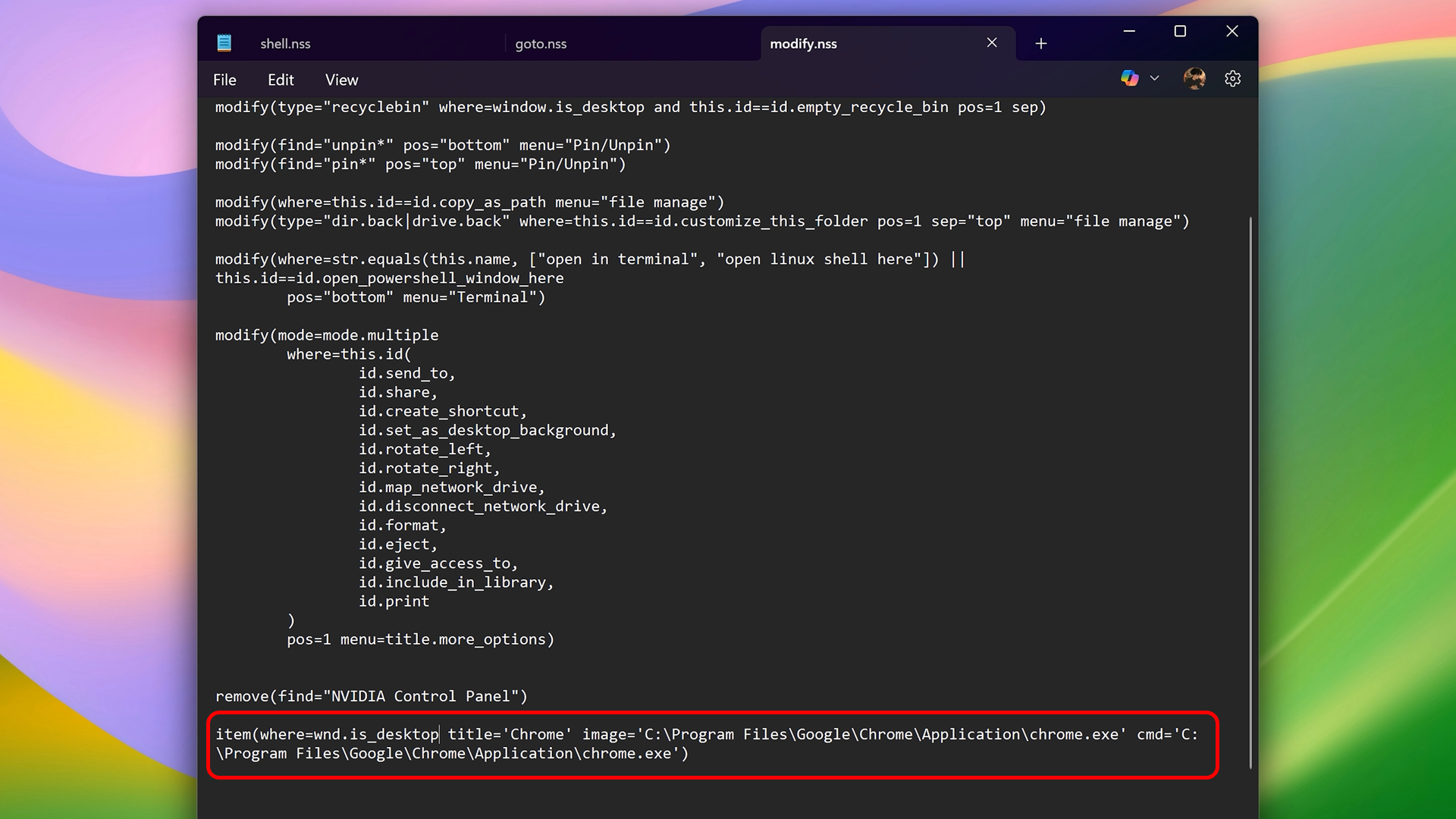Screen dimensions: 1456x819
Task: Click on the id.set_as_desktop_background line
Action: pyautogui.click(x=487, y=430)
